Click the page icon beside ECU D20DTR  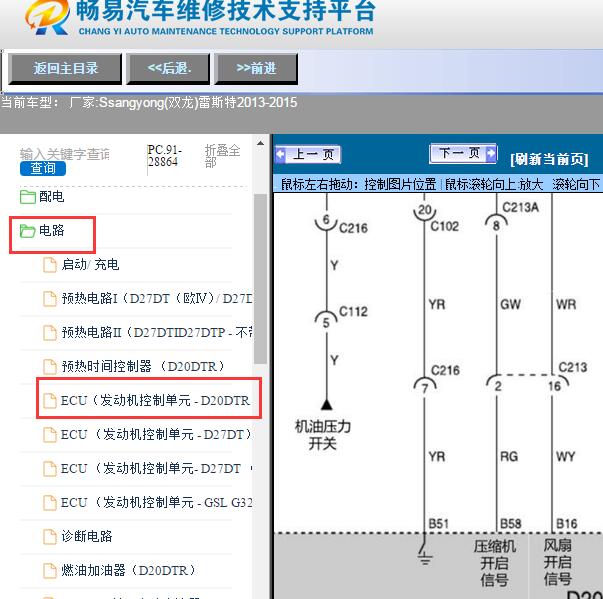click(x=50, y=401)
